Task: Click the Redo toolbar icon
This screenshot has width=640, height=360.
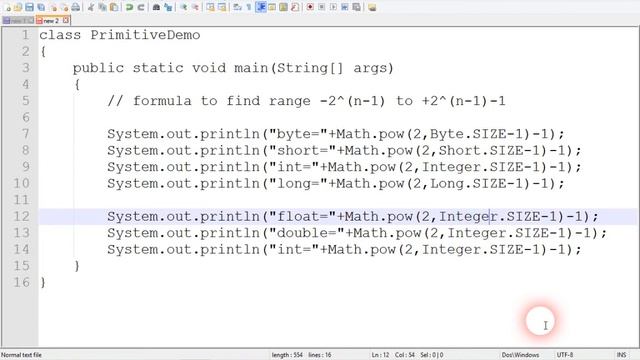Action: pyautogui.click(x=141, y=7)
